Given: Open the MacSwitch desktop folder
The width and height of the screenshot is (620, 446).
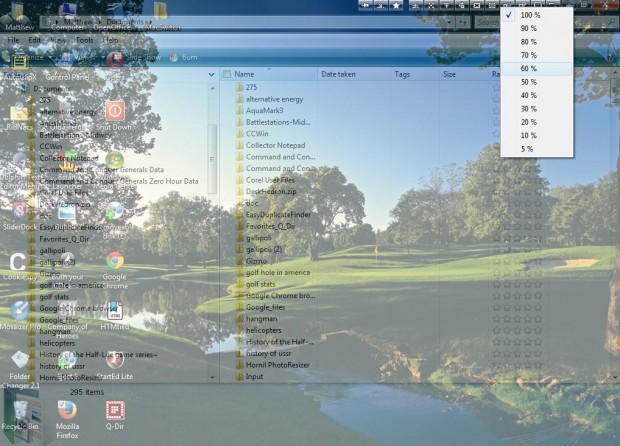Looking at the screenshot, I should (x=162, y=16).
